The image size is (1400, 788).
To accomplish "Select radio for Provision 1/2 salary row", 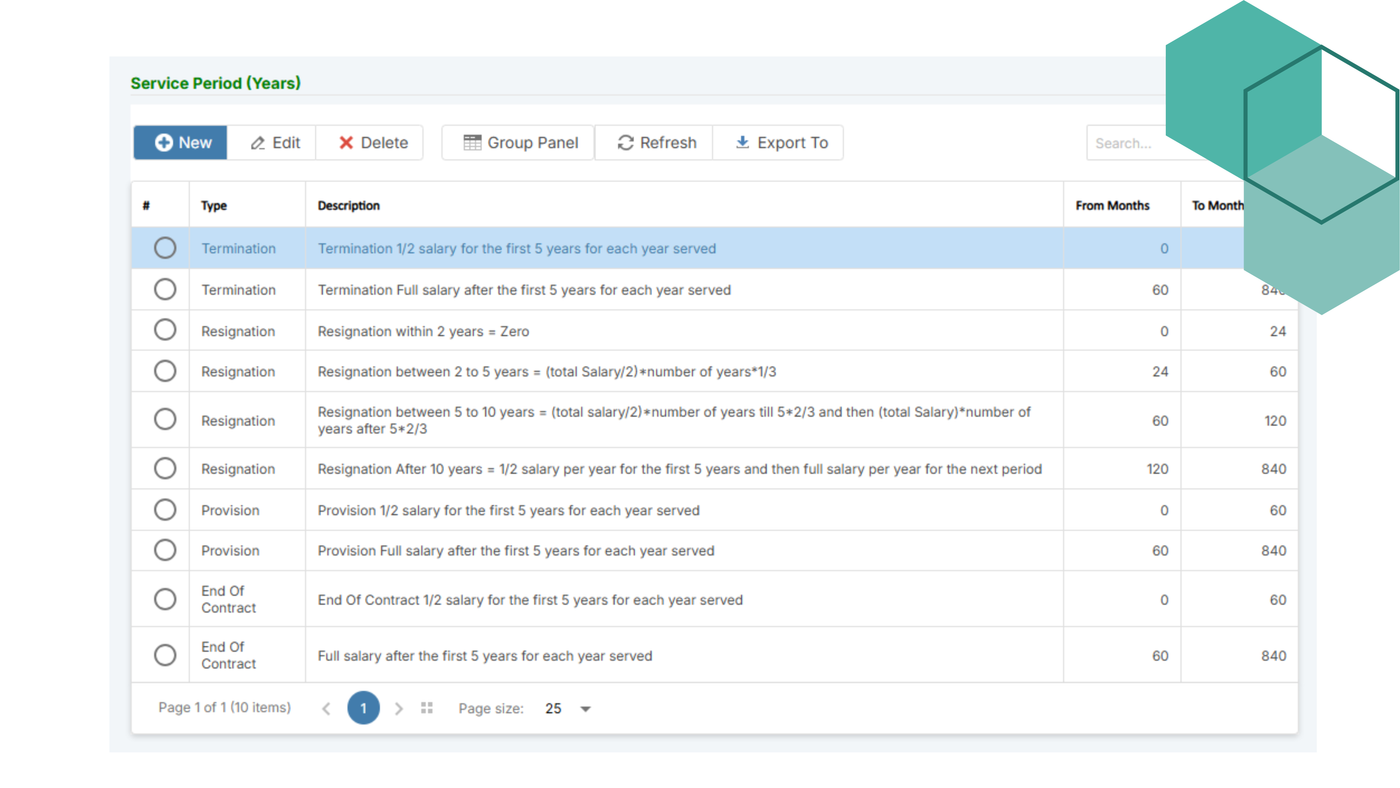I will coord(165,510).
